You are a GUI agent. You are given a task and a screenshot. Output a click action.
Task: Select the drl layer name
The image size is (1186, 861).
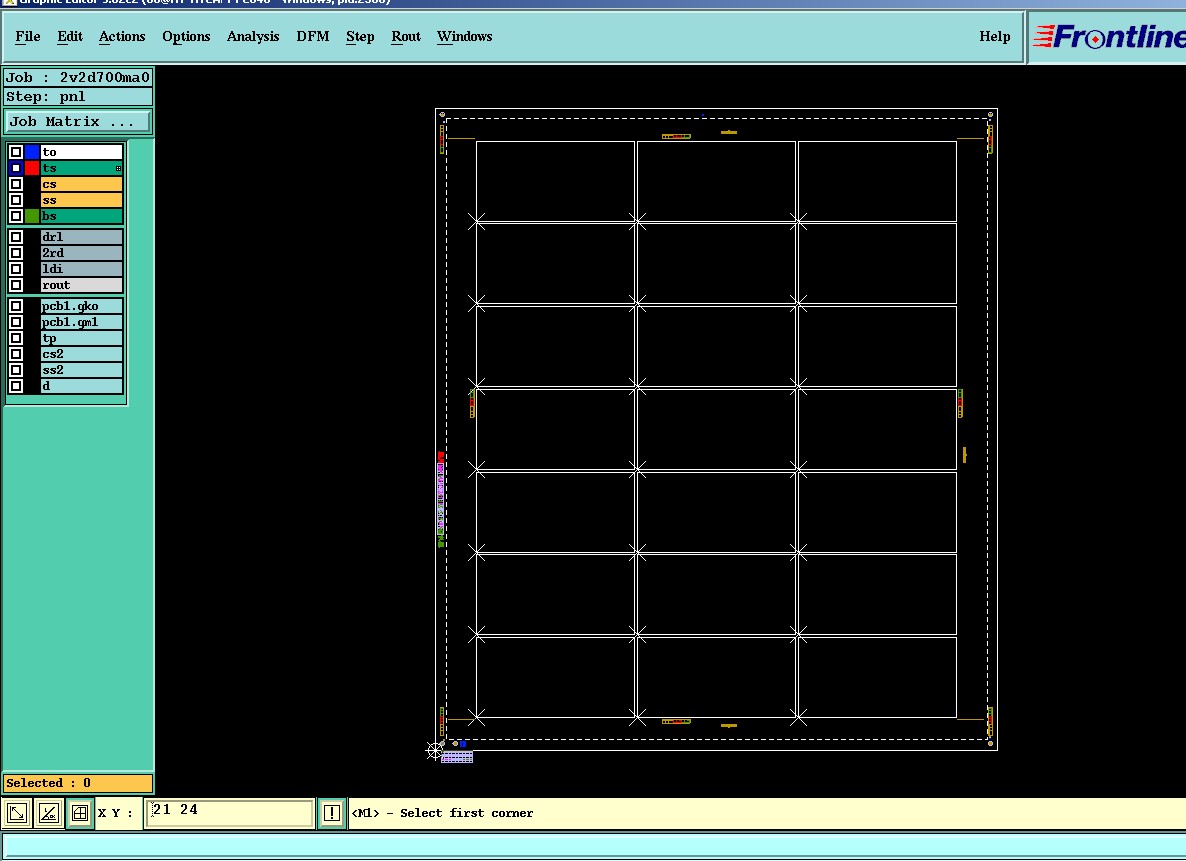(x=81, y=237)
